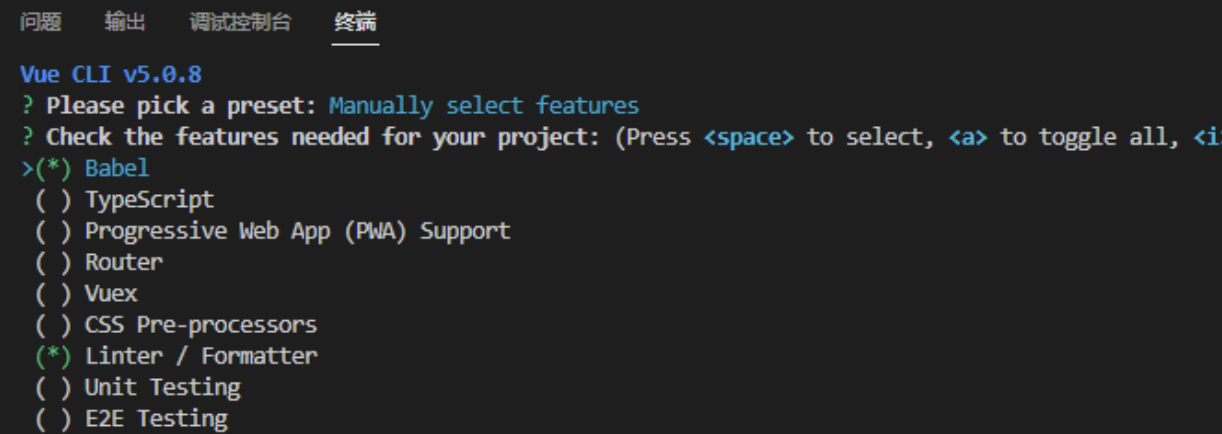
Task: Click the <space> key hint in prompt
Action: pos(749,137)
